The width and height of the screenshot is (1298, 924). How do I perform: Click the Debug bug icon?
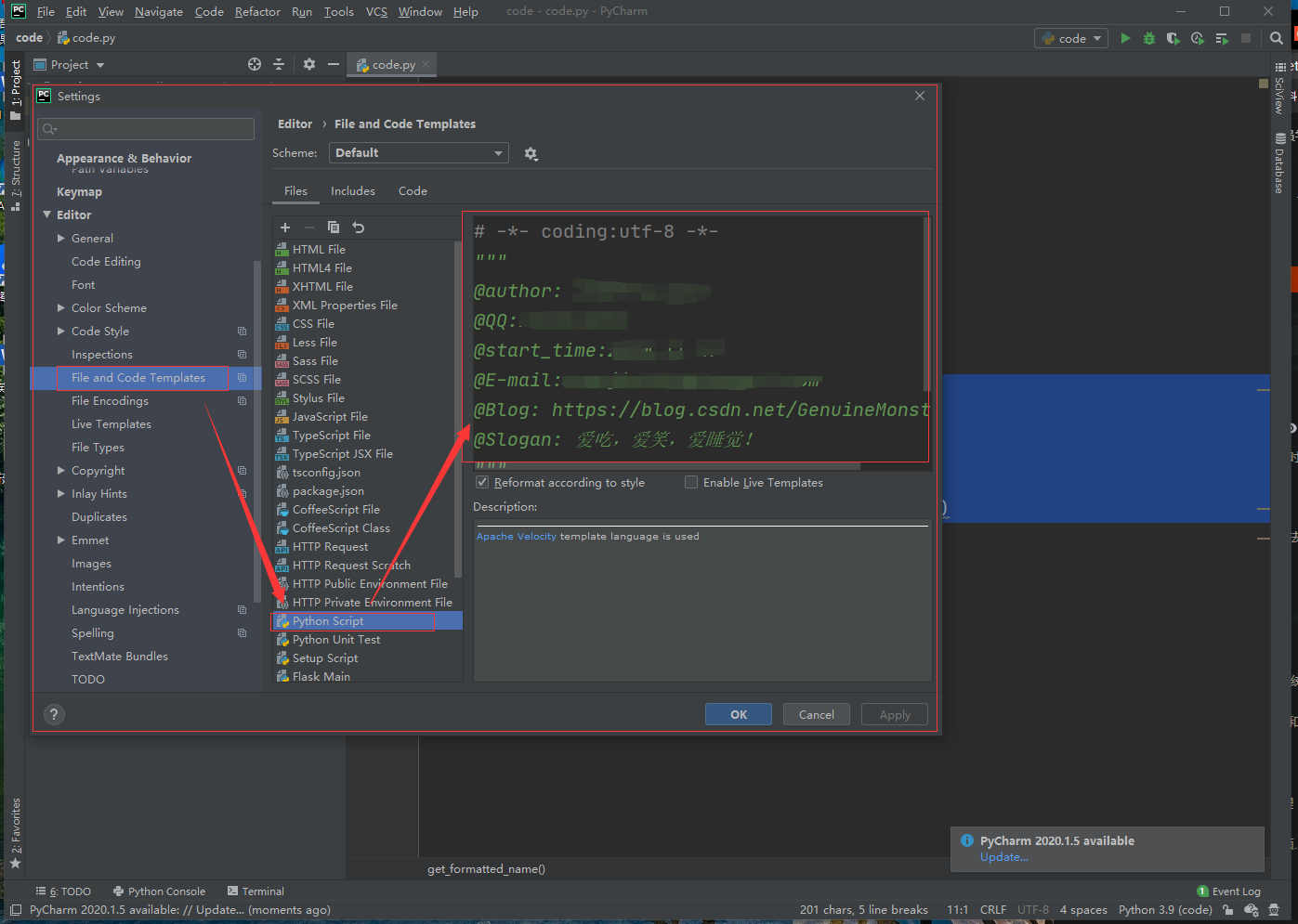[1149, 38]
